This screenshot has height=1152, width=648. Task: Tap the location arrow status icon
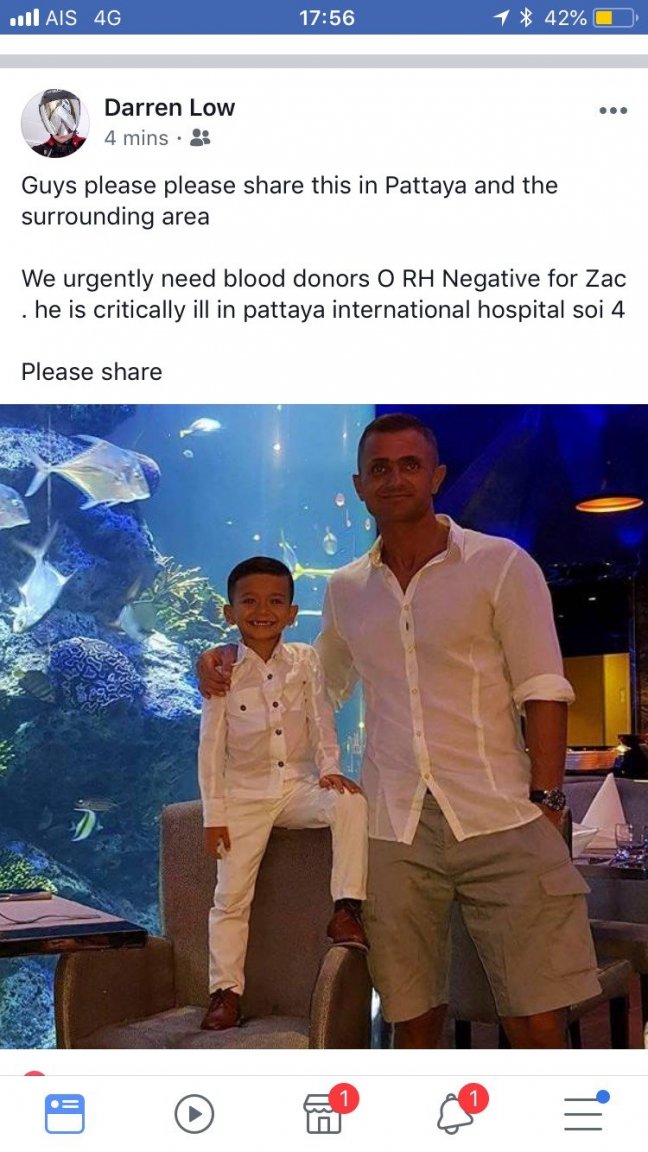coord(502,18)
